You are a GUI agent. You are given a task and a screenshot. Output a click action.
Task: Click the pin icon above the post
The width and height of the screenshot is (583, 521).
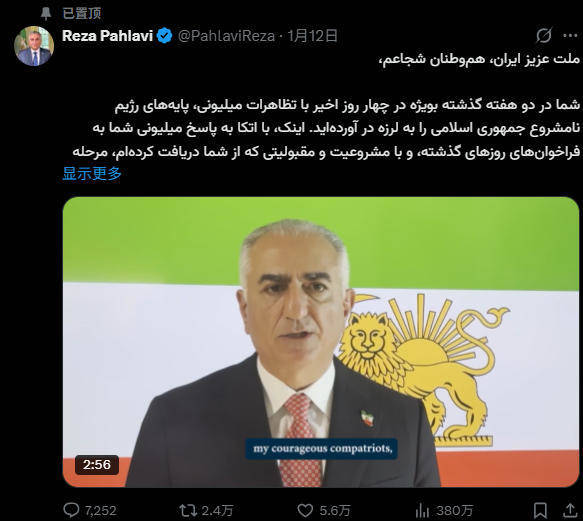[46, 13]
